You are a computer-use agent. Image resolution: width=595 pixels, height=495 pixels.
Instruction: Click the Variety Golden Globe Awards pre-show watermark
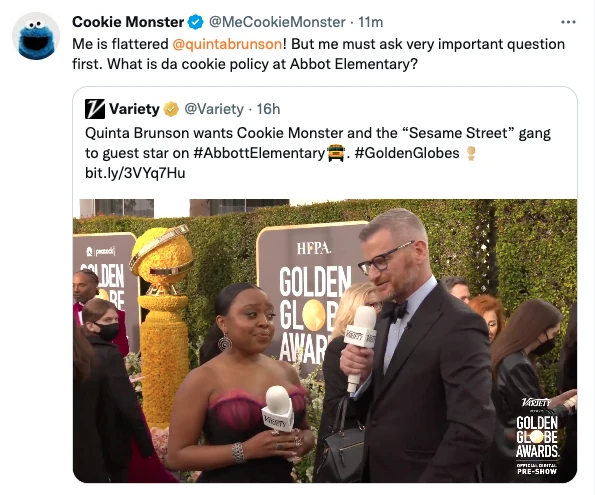[537, 437]
